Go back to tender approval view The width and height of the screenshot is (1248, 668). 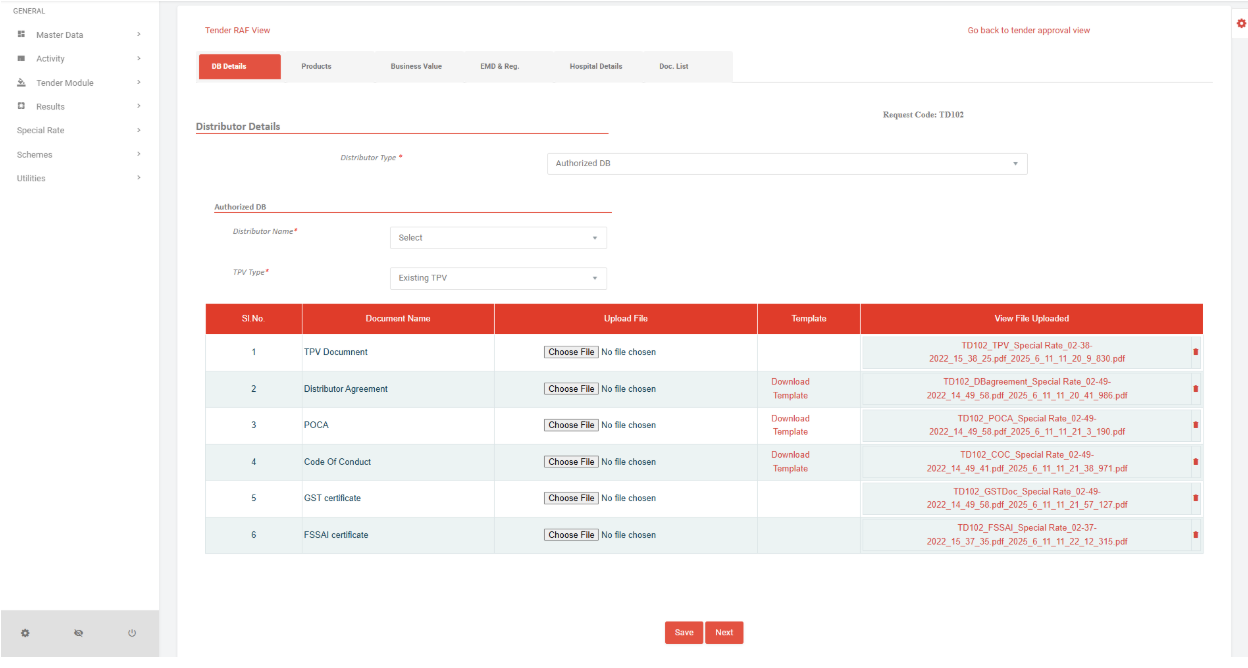tap(1028, 31)
